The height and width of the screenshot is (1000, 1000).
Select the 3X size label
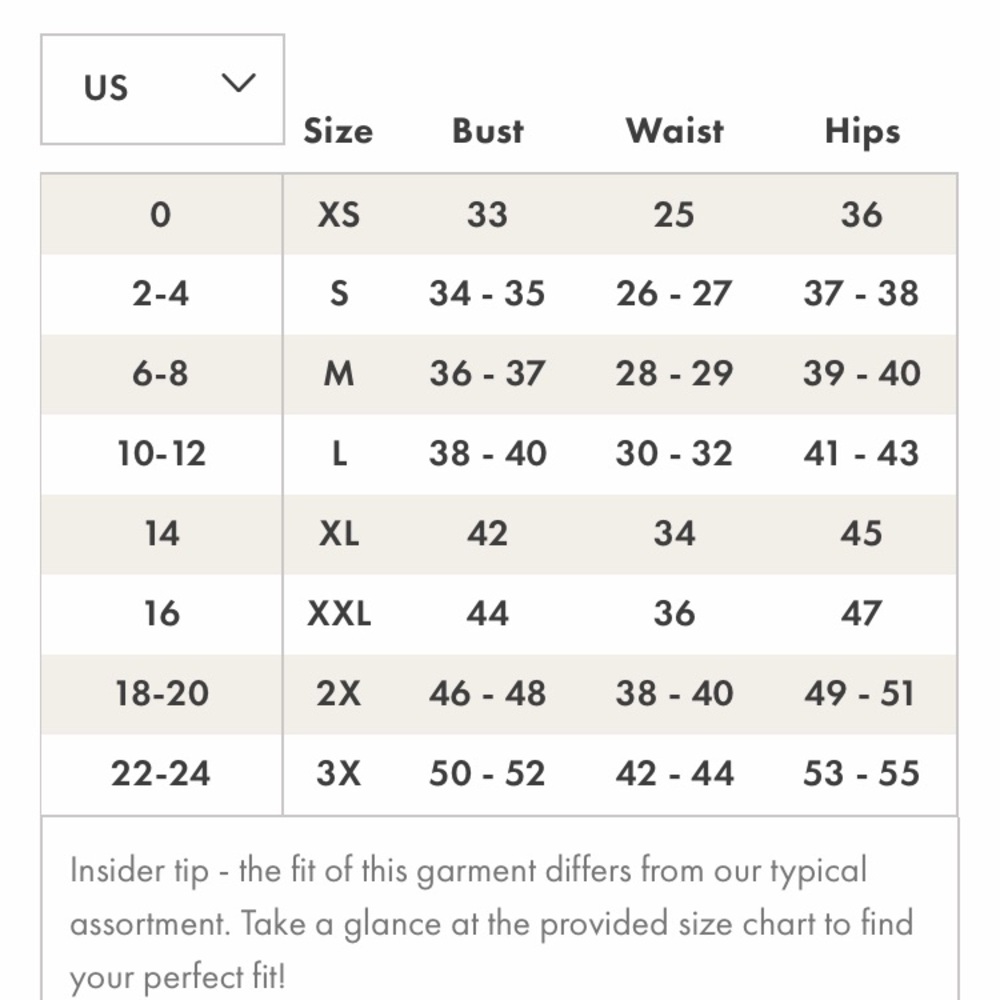(x=339, y=774)
